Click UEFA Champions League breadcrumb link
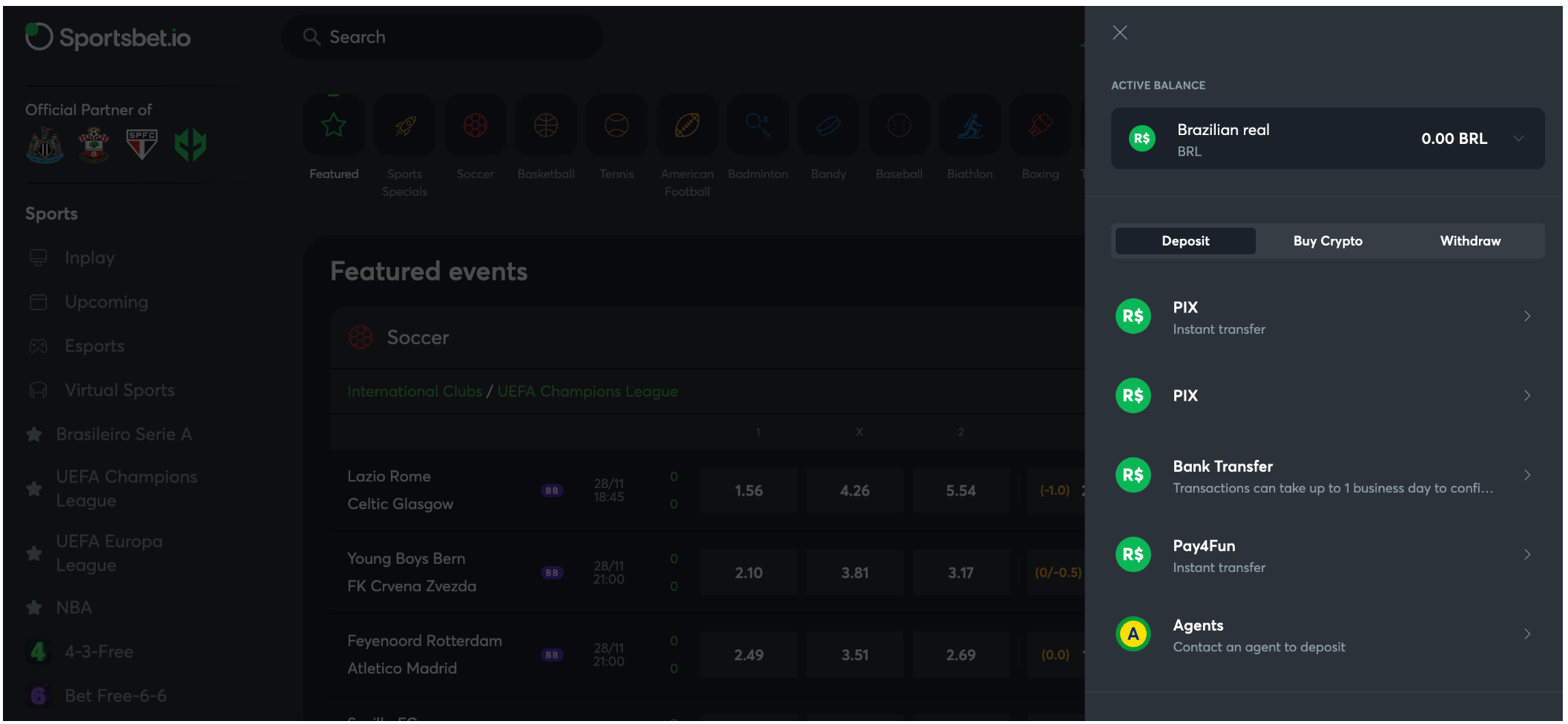Image resolution: width=1568 pixels, height=724 pixels. [x=587, y=392]
